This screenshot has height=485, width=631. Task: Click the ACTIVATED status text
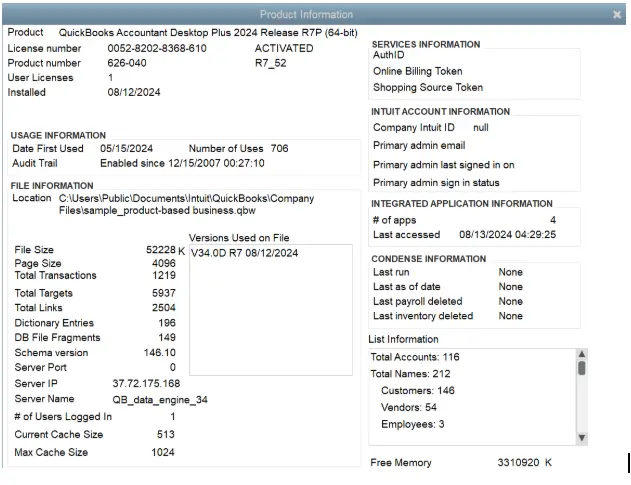point(284,48)
